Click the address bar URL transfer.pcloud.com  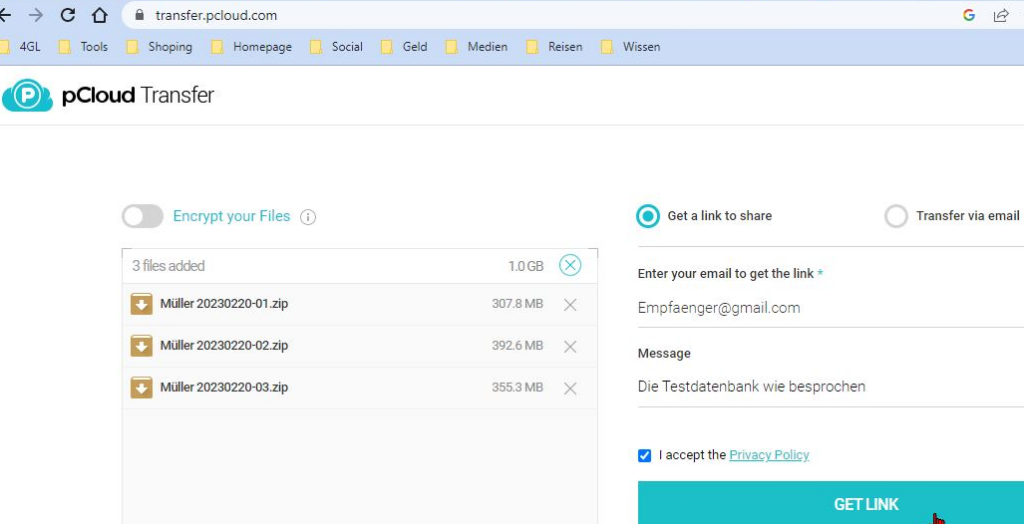(x=216, y=15)
